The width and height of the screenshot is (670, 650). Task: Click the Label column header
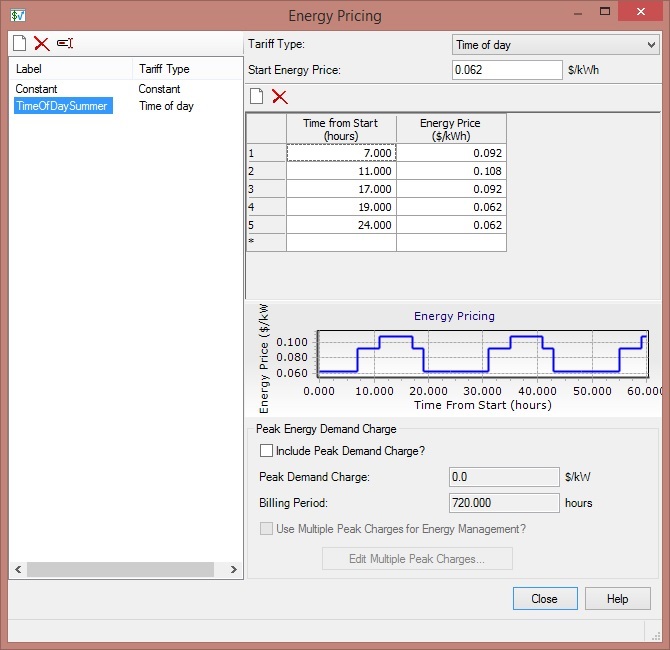pyautogui.click(x=70, y=69)
